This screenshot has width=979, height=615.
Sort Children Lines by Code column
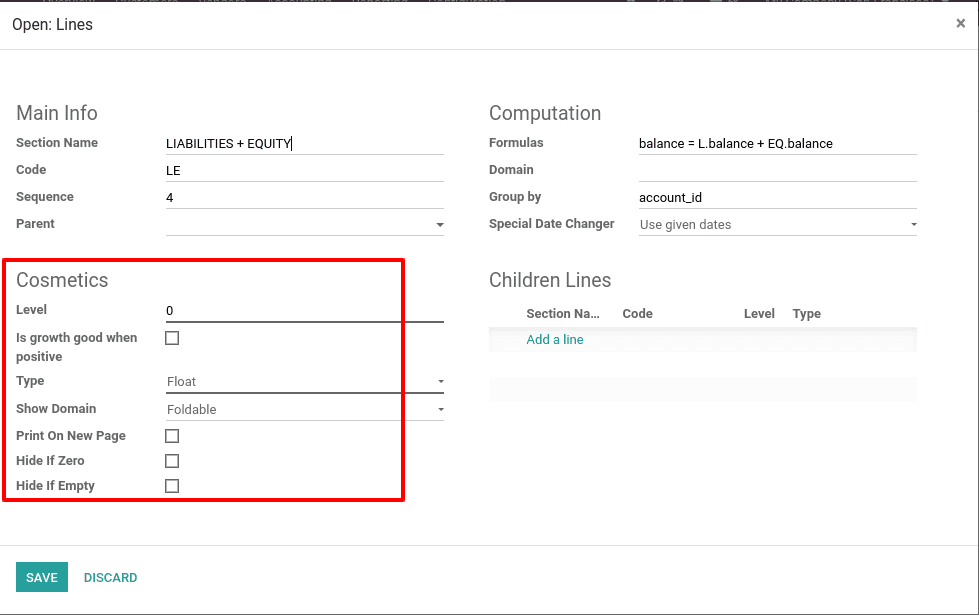(x=637, y=313)
